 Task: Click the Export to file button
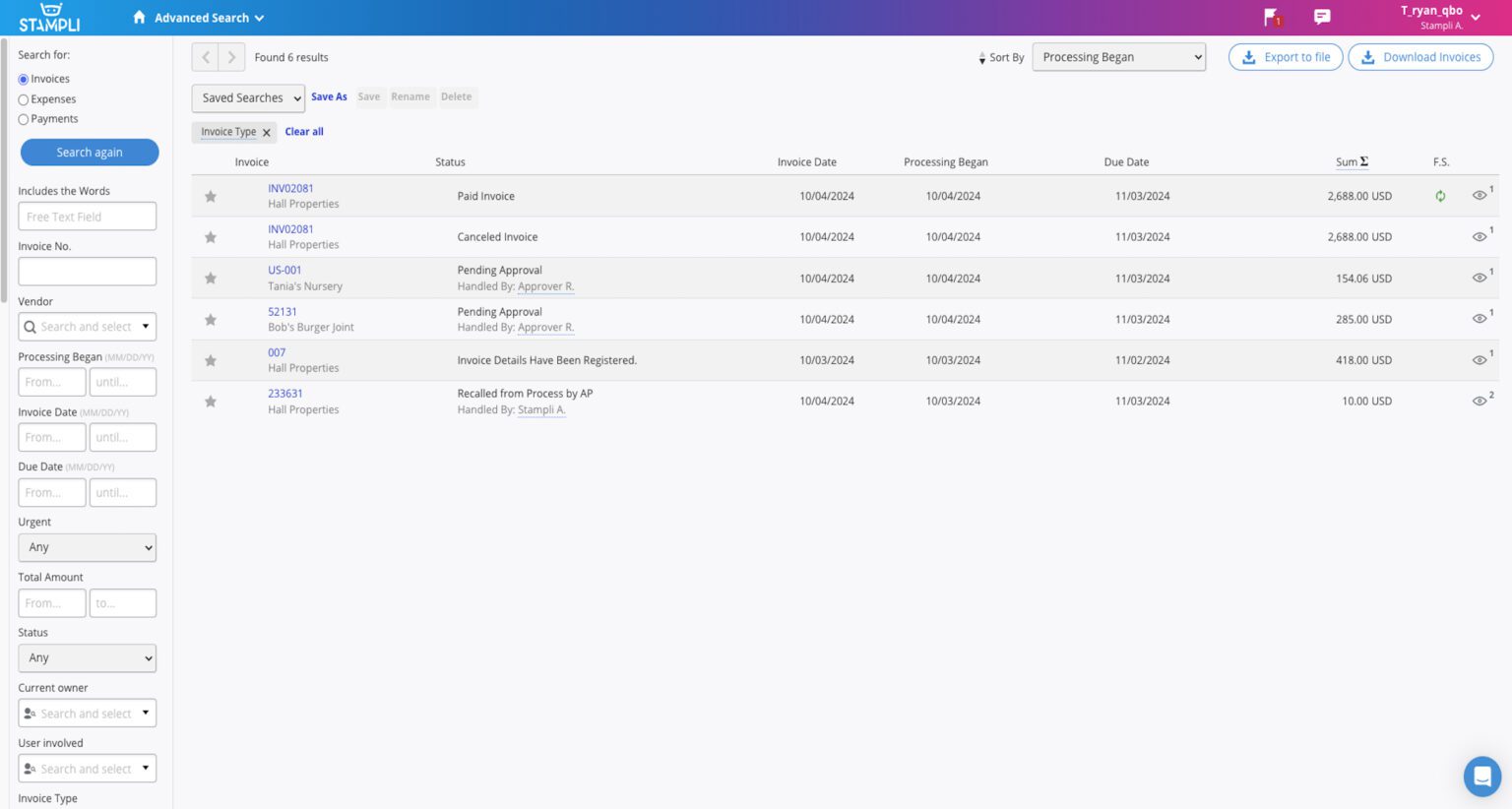tap(1285, 56)
